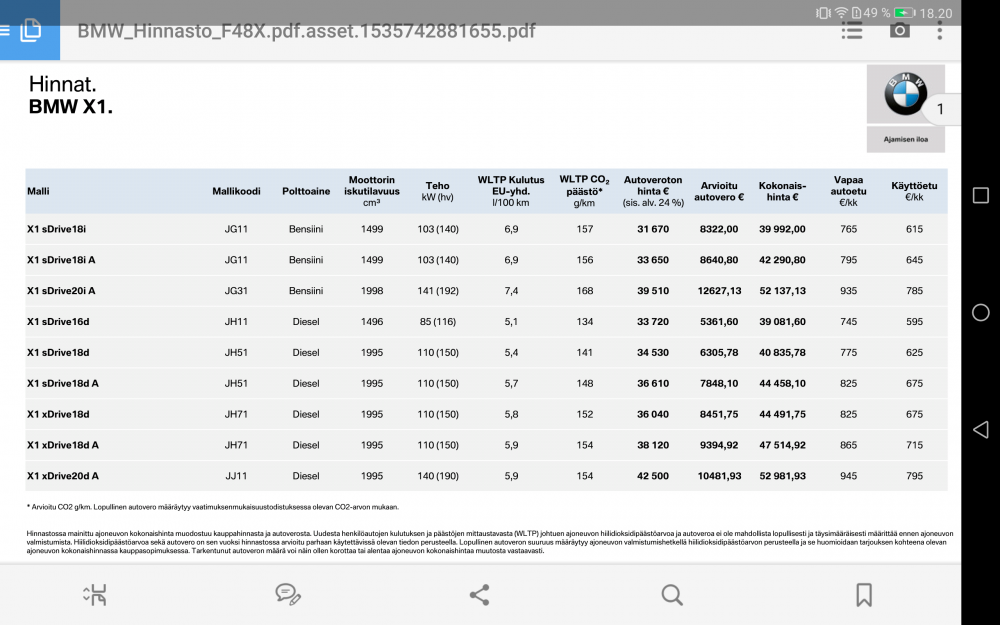Tap the bookmark icon
The width and height of the screenshot is (1000, 625).
(x=864, y=595)
